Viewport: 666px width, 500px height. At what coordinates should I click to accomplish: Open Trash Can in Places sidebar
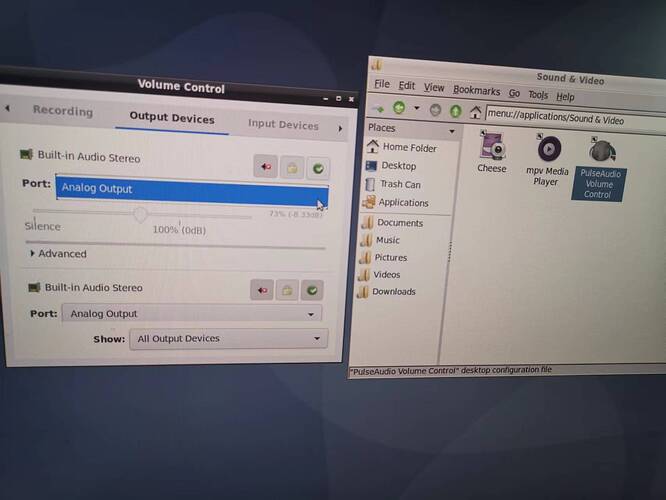[x=393, y=184]
